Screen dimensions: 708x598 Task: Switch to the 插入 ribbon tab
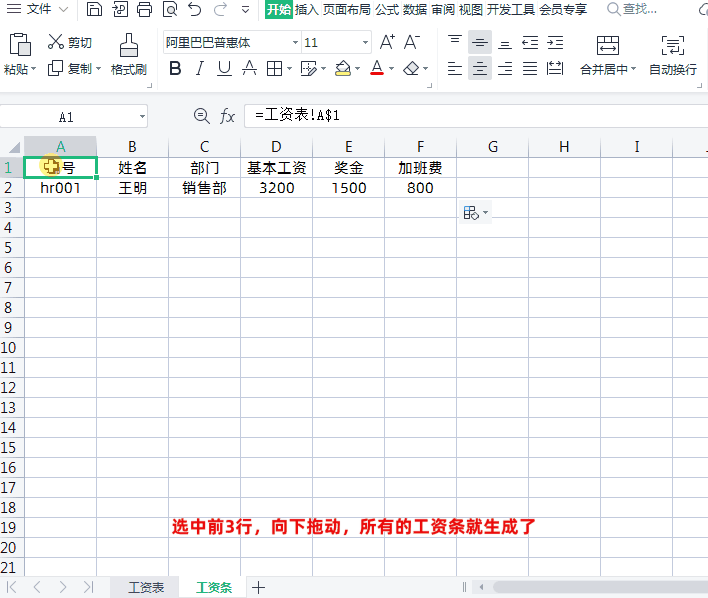[307, 9]
